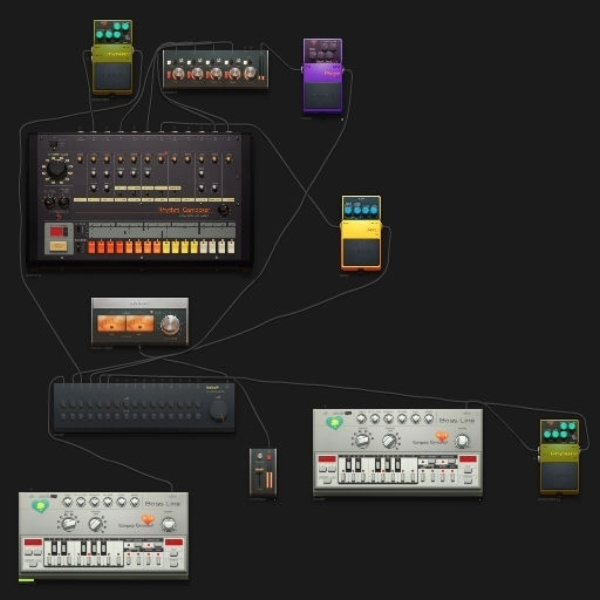Click the large master knob on the dark mixer
The height and width of the screenshot is (600, 600).
pyautogui.click(x=218, y=411)
